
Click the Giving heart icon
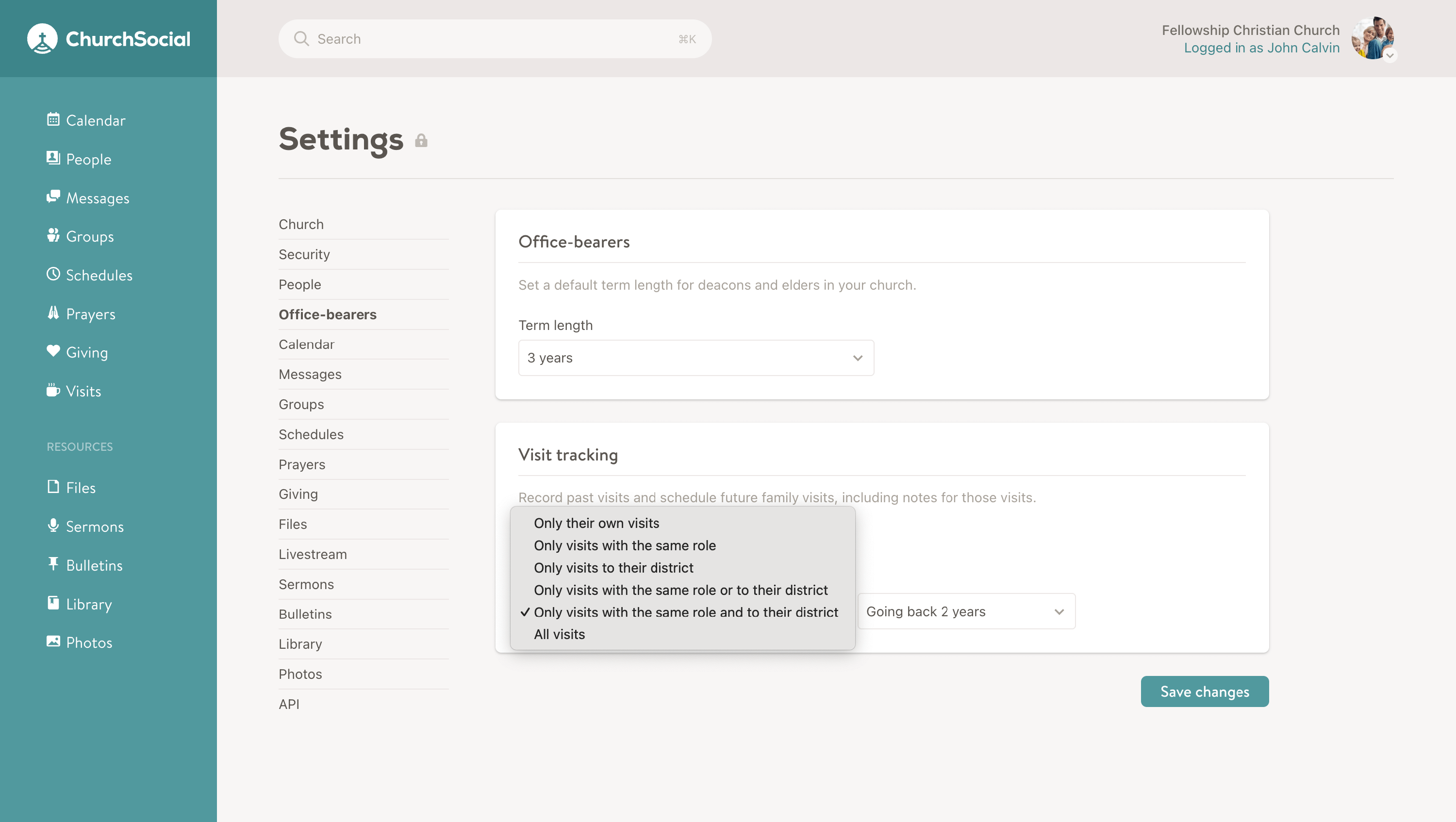(x=53, y=351)
